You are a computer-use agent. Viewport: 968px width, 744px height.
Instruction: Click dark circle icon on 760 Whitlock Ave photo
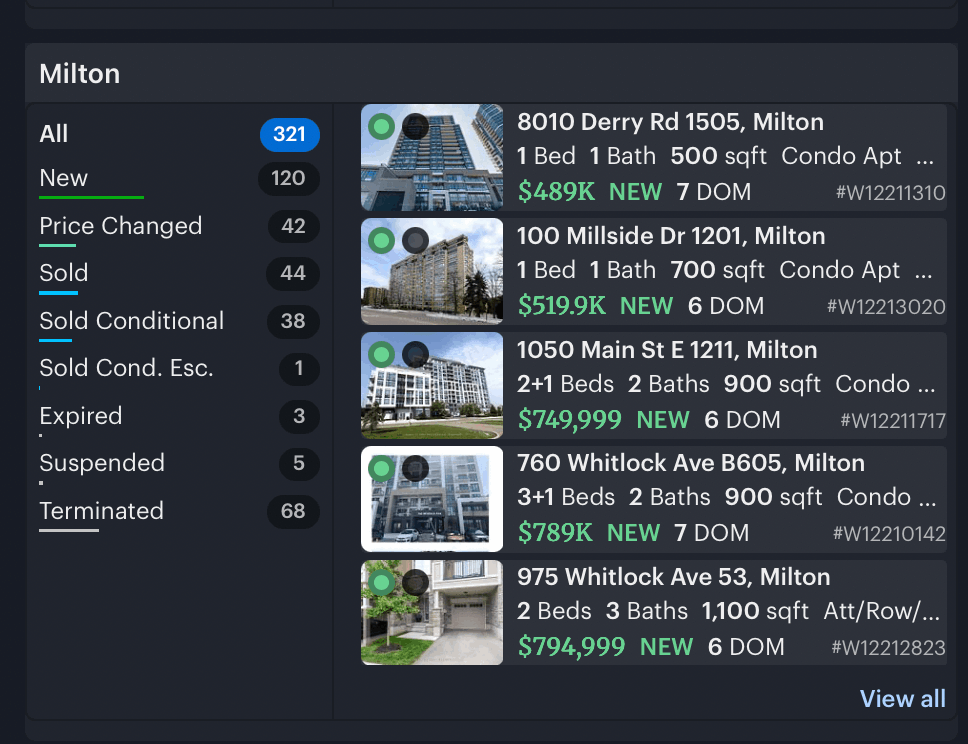(415, 468)
